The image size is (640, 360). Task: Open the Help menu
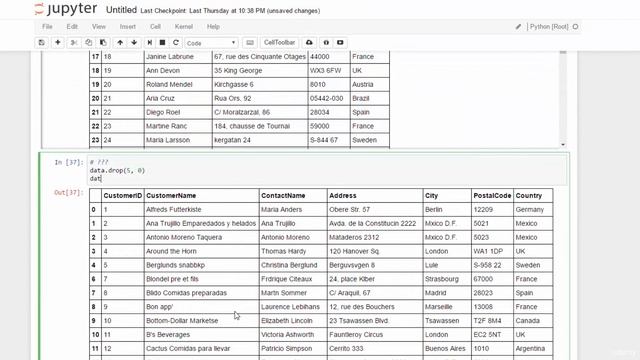213,27
